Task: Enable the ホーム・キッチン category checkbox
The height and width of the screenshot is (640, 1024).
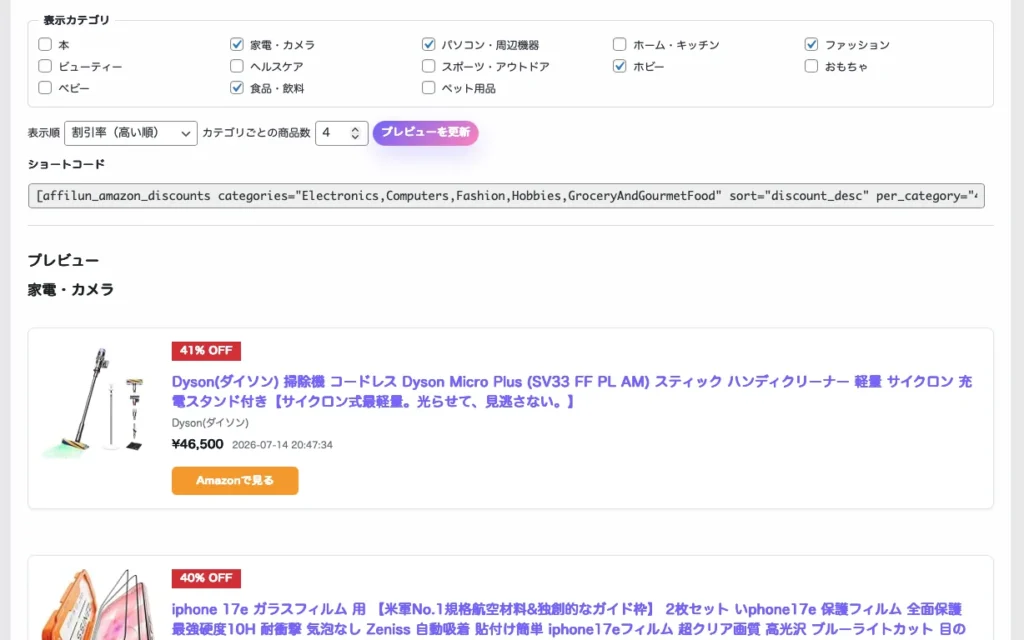Action: (620, 44)
